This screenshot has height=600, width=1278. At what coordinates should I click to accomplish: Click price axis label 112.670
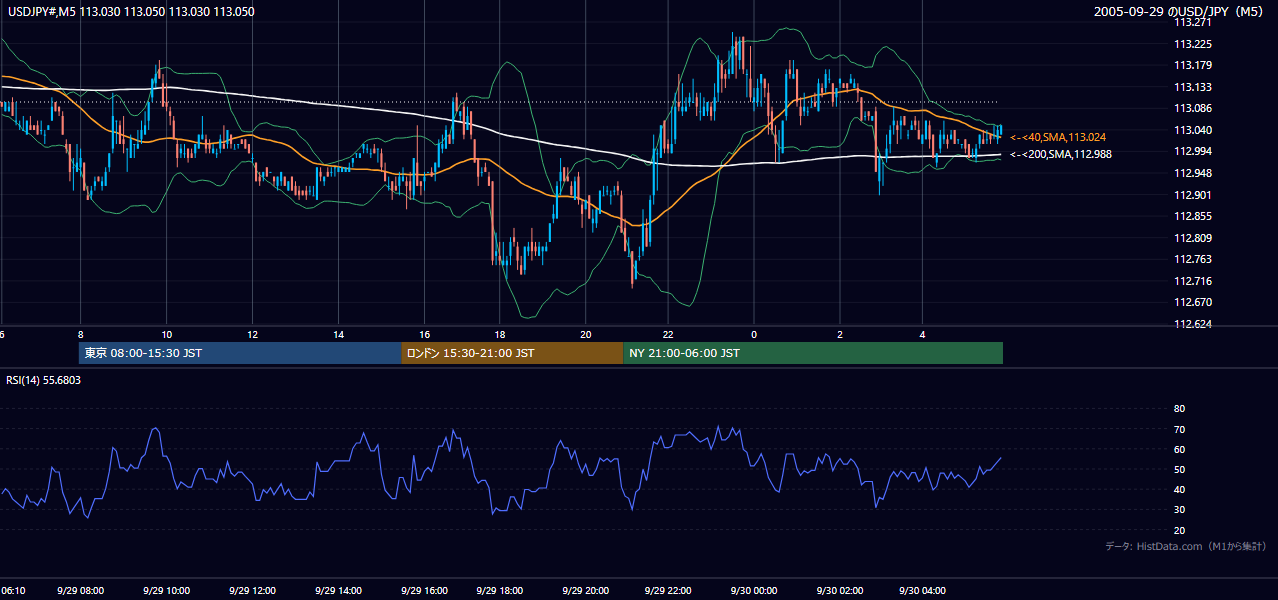point(1192,302)
